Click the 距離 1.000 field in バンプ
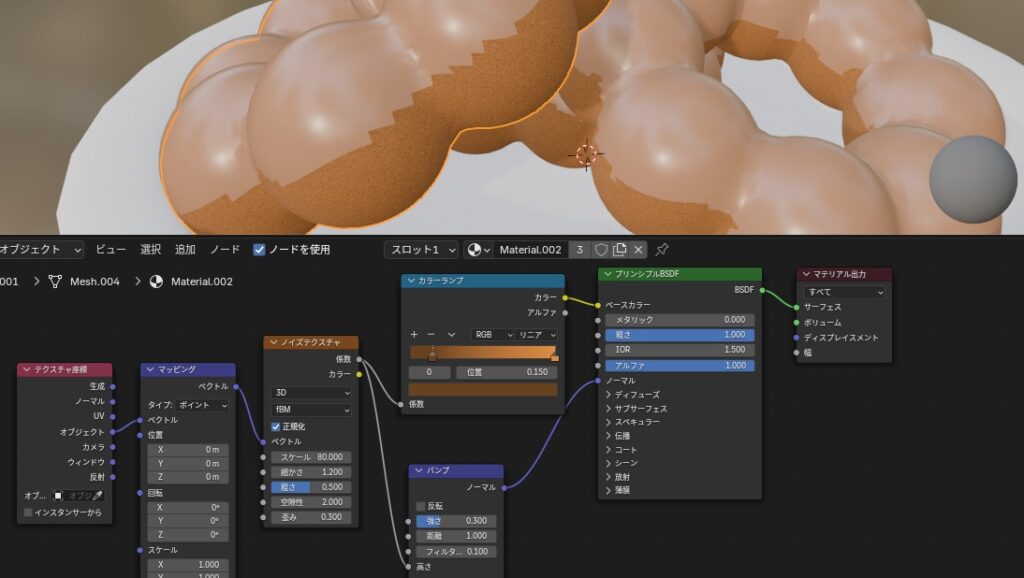This screenshot has height=578, width=1024. tap(456, 536)
